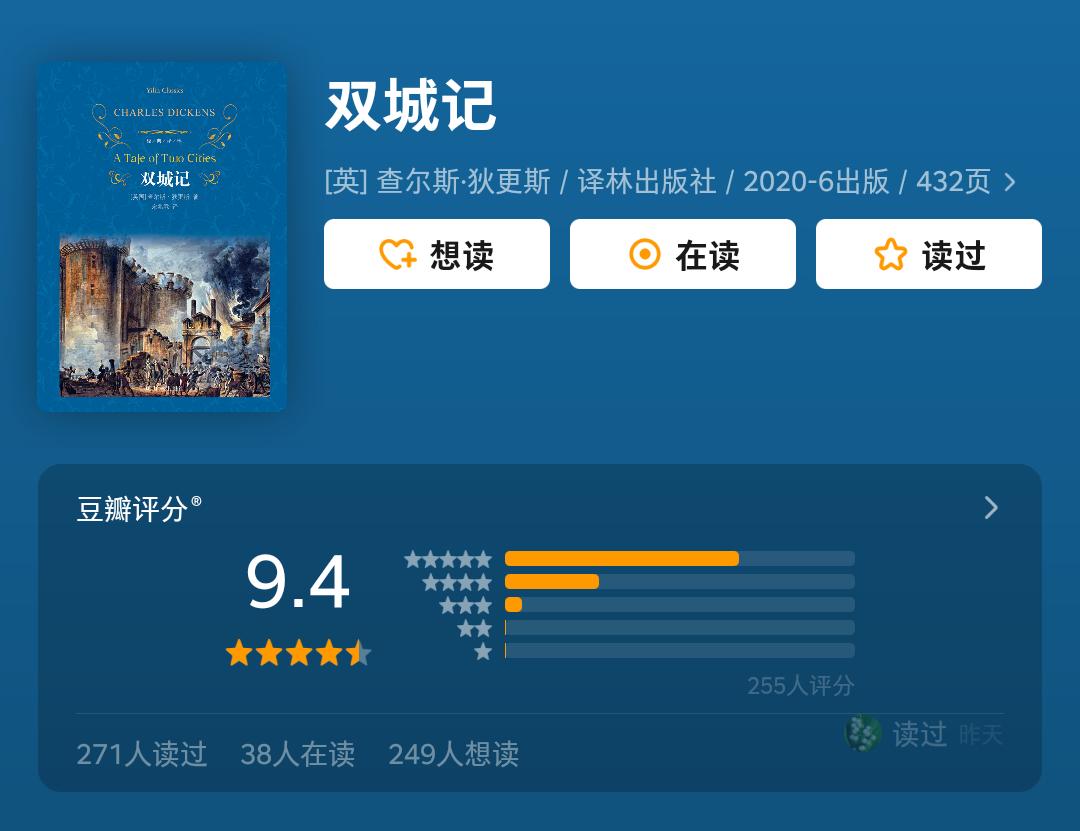Image resolution: width=1080 pixels, height=831 pixels.
Task: Select the one-star rating distribution bar
Action: [679, 650]
